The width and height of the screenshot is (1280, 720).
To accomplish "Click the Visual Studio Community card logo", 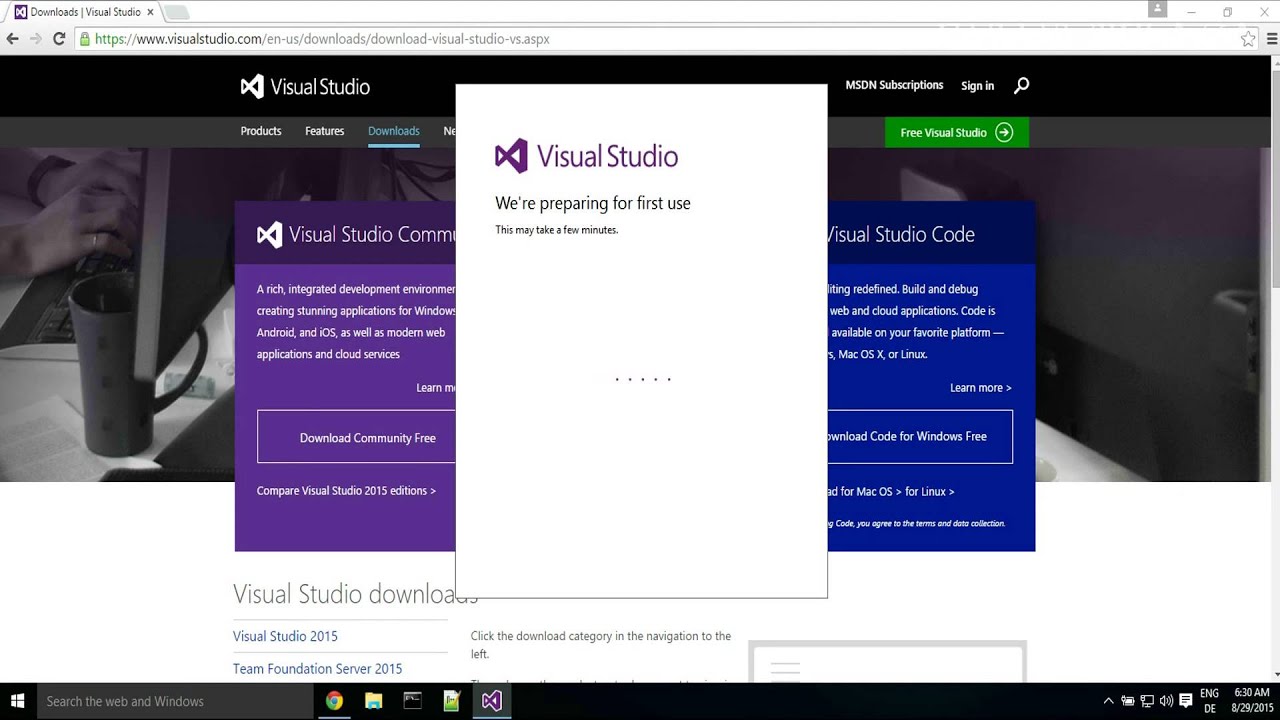I will [x=269, y=234].
